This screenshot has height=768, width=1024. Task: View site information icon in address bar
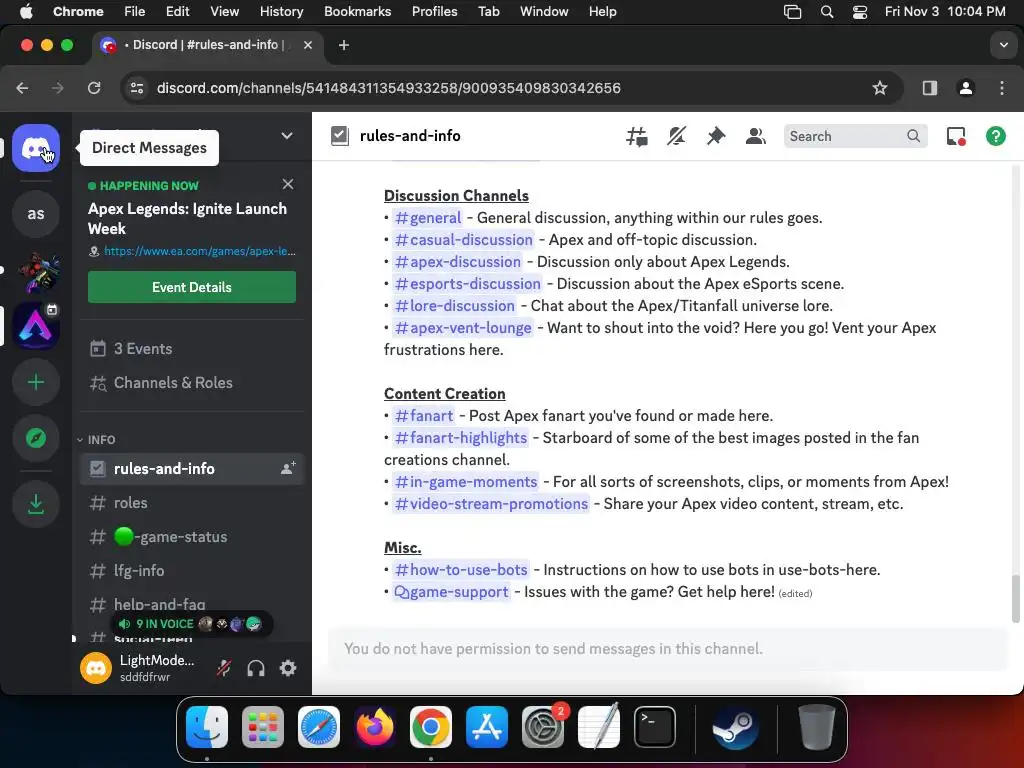136,88
